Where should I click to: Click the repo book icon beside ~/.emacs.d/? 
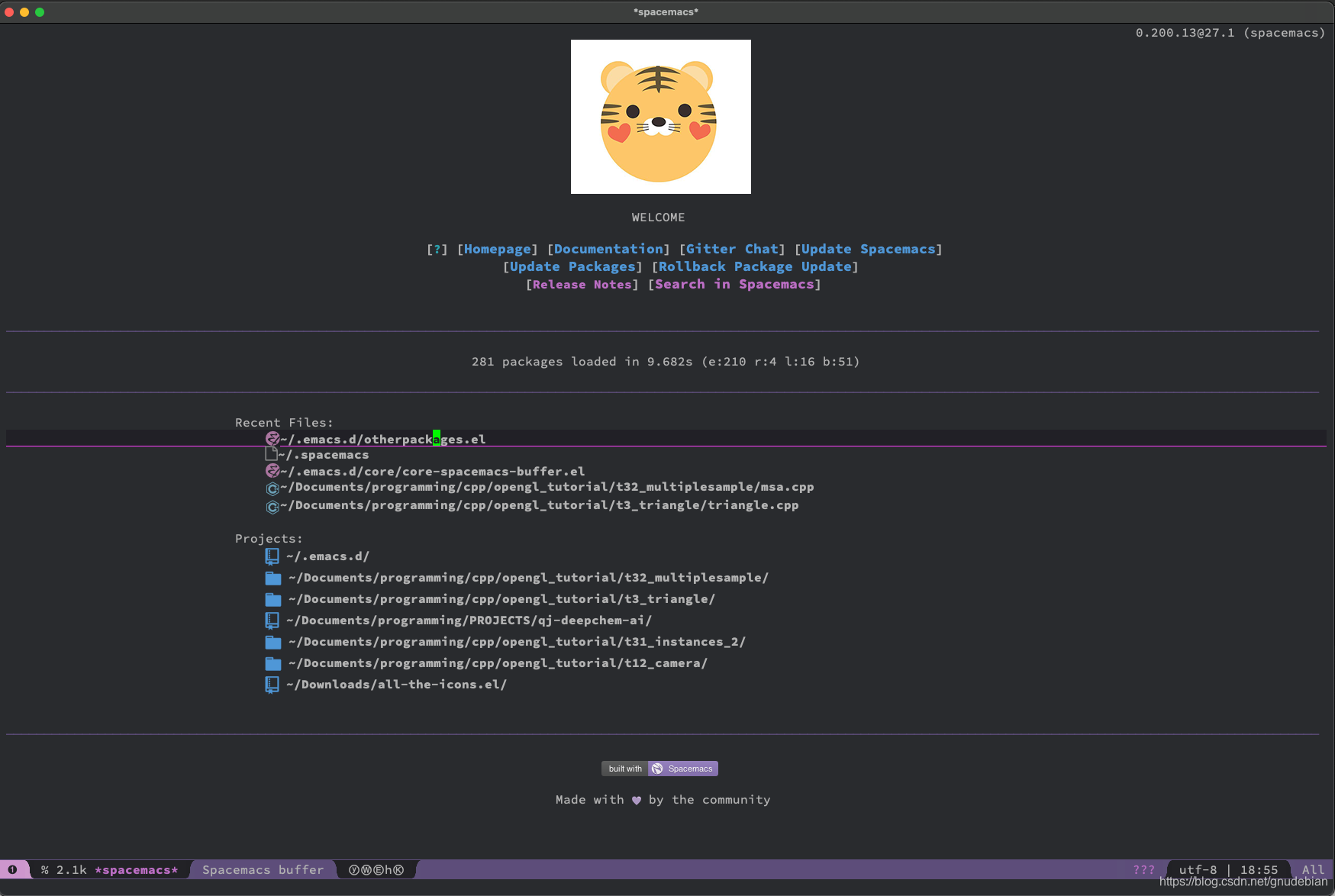(272, 557)
